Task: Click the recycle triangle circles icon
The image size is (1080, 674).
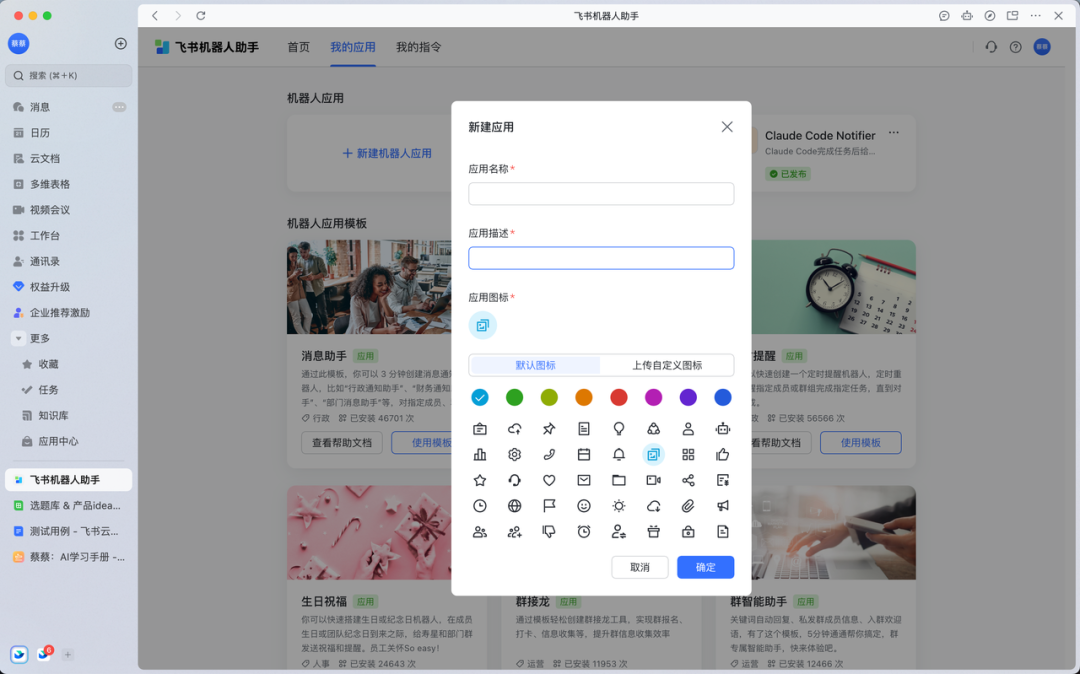Action: tap(654, 429)
